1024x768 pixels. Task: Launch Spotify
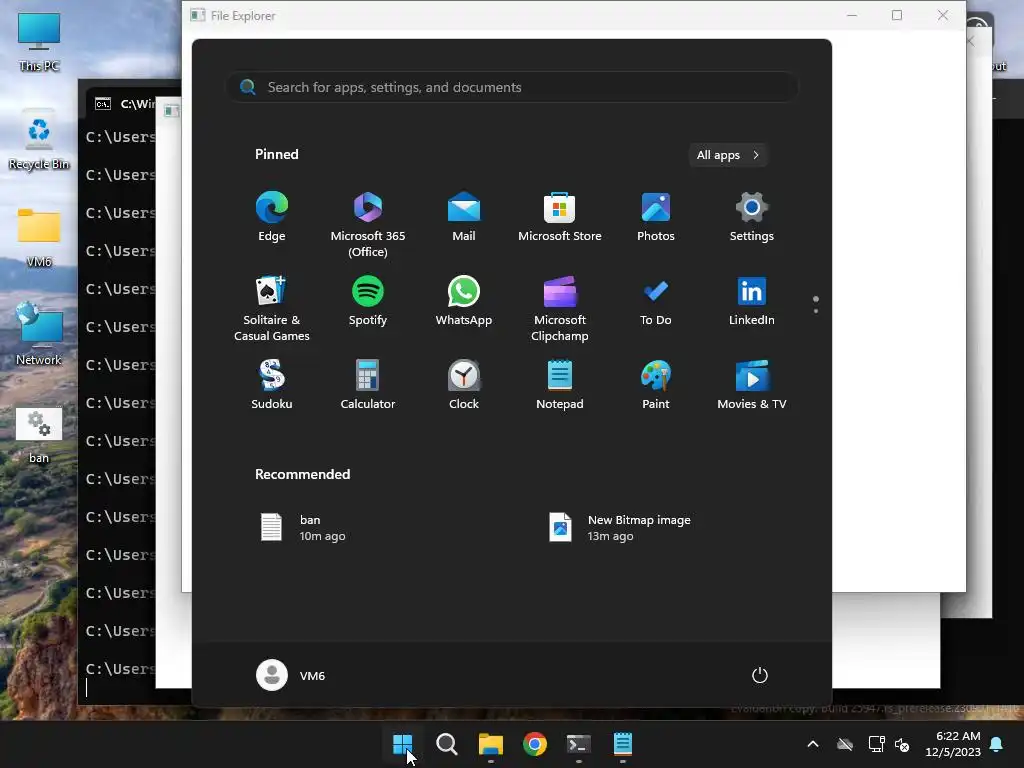(x=368, y=301)
